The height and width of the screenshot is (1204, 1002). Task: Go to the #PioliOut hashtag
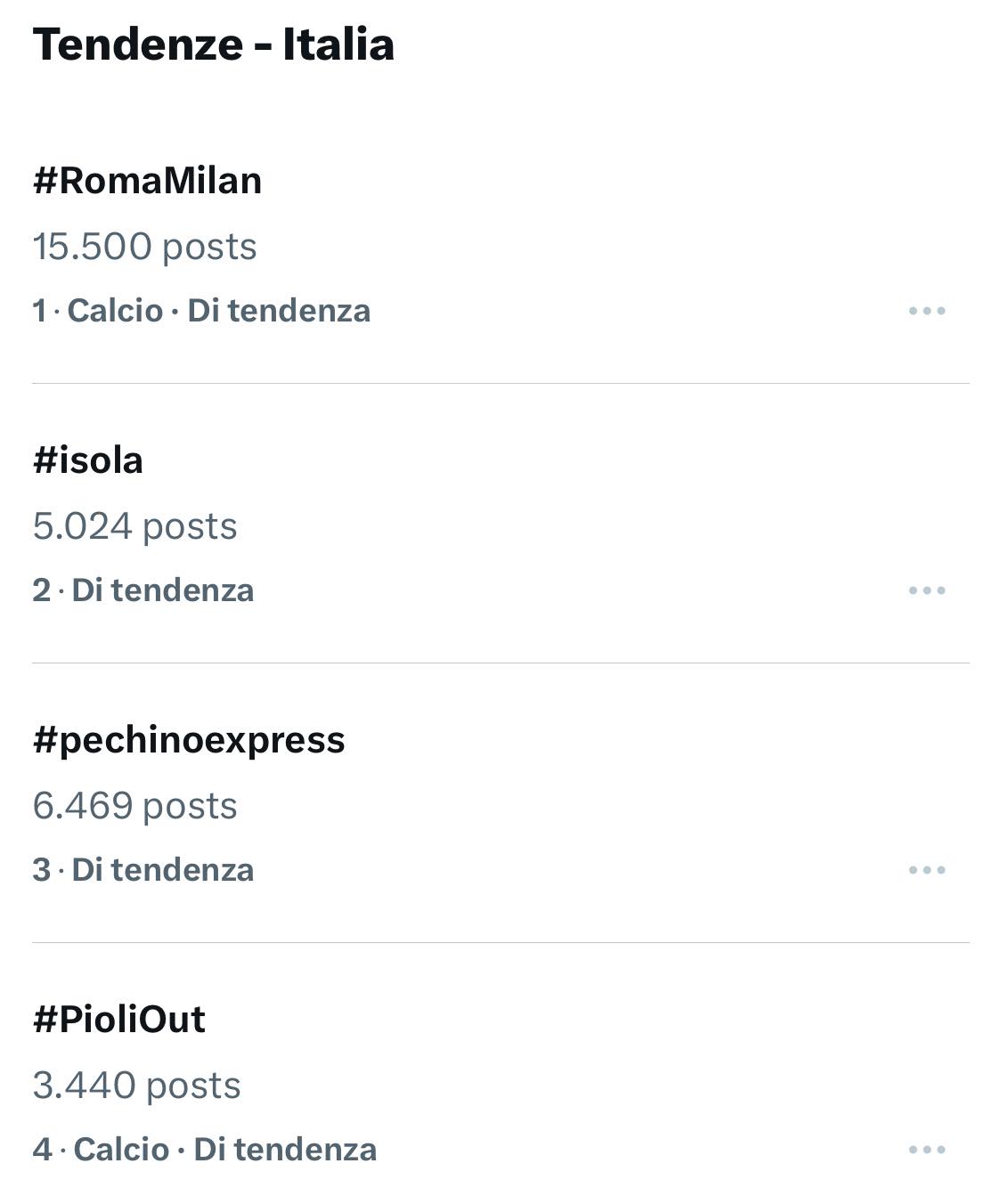coord(118,1020)
